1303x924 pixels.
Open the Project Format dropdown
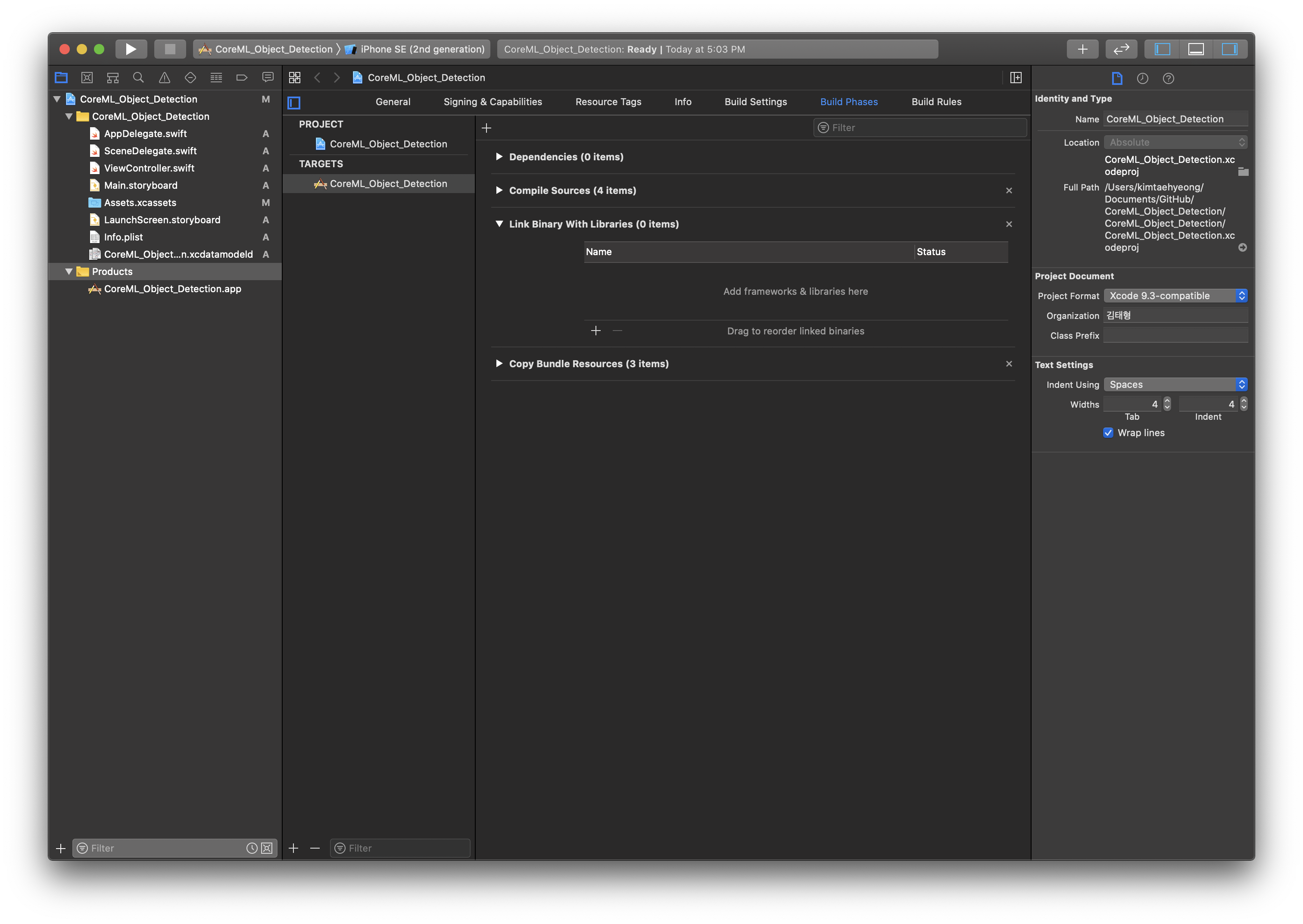(x=1175, y=295)
